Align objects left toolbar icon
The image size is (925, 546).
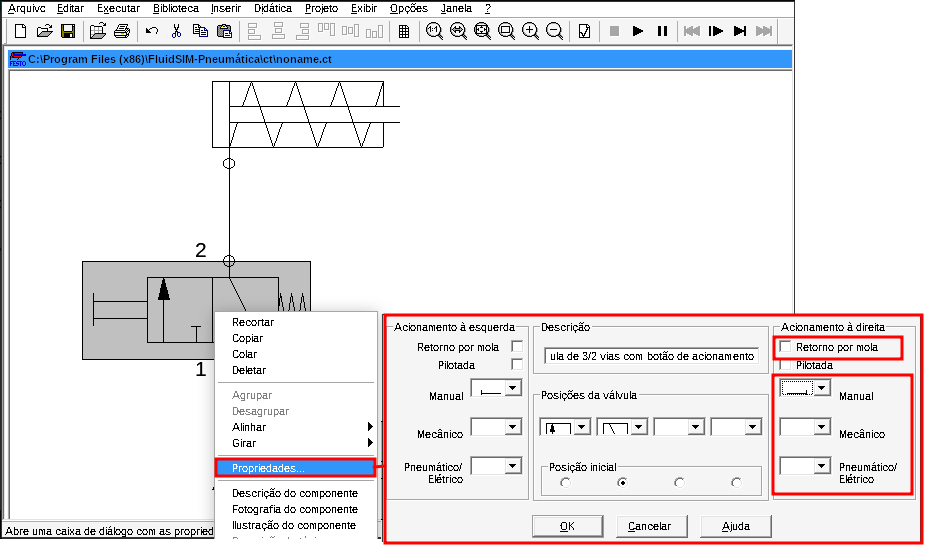click(254, 31)
